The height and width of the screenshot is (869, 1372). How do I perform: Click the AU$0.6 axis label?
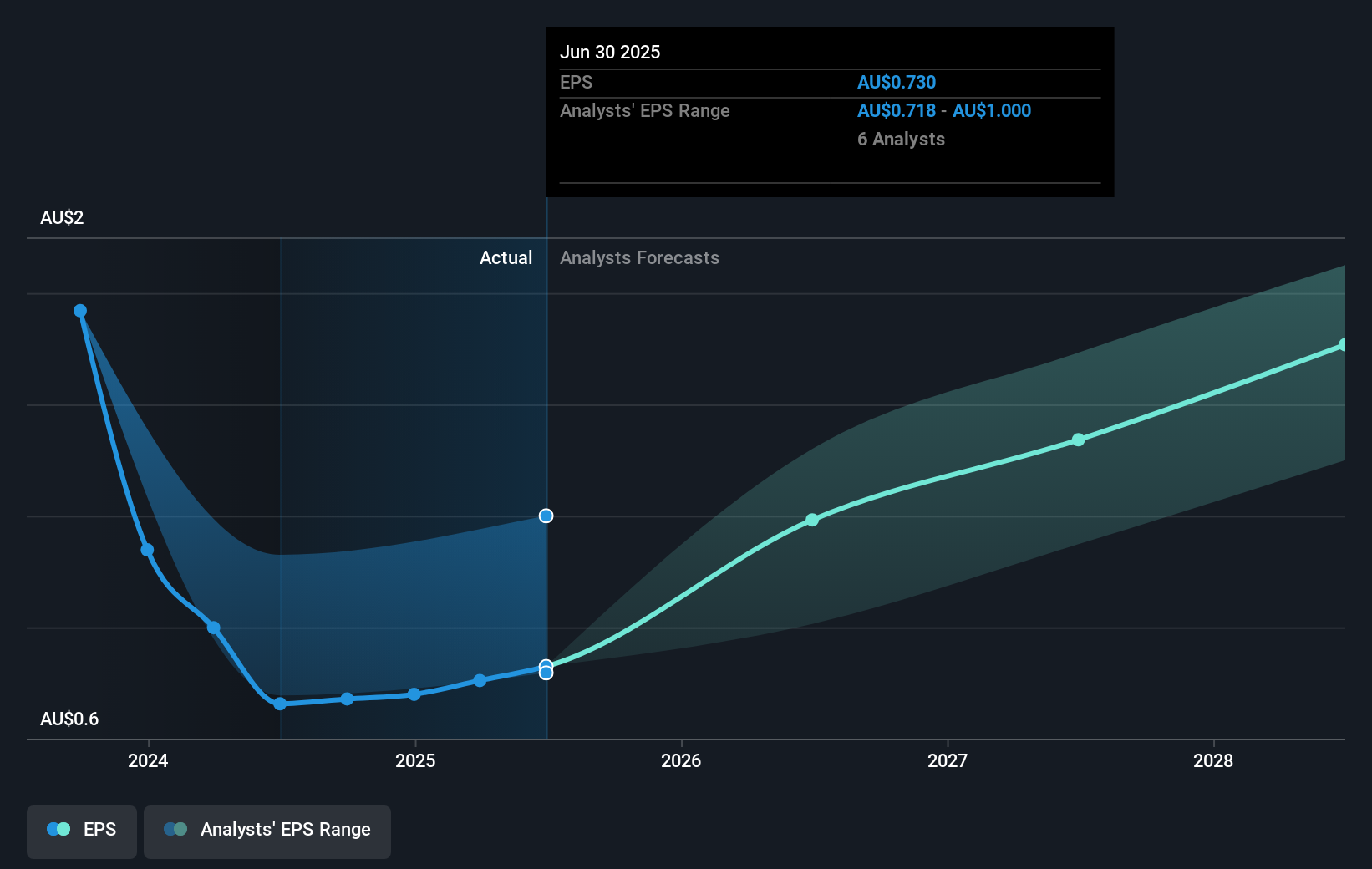[x=69, y=719]
